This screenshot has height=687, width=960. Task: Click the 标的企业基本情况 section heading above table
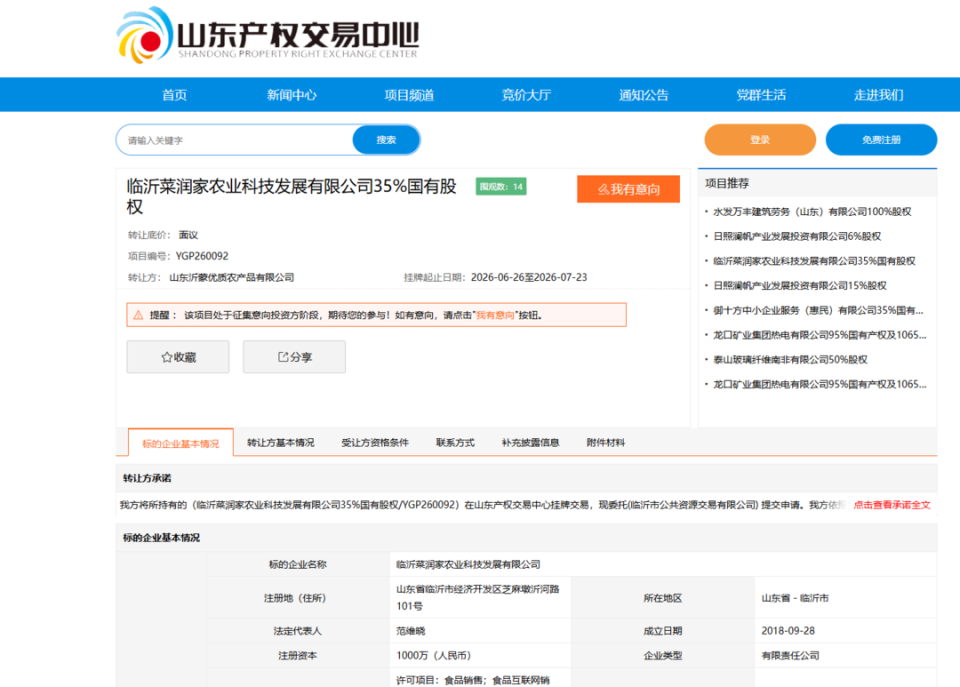click(x=161, y=538)
